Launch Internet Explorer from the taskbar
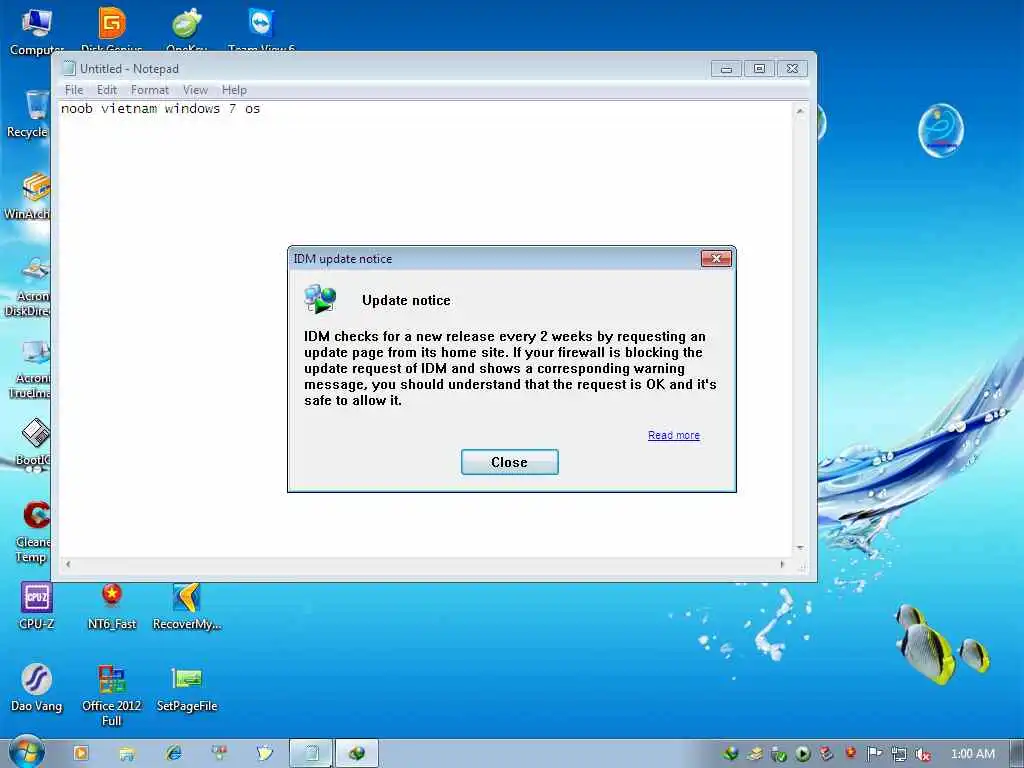1024x768 pixels. coord(174,753)
